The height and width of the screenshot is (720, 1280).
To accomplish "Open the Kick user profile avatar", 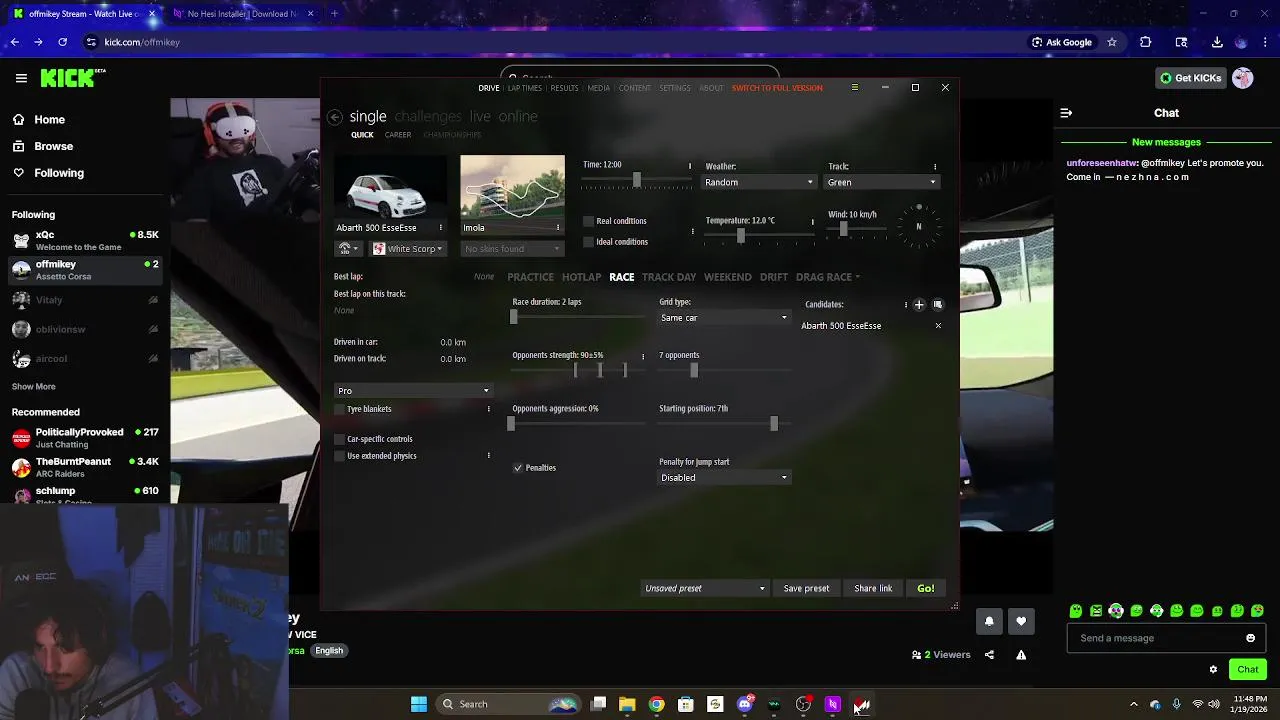I will [x=1243, y=78].
